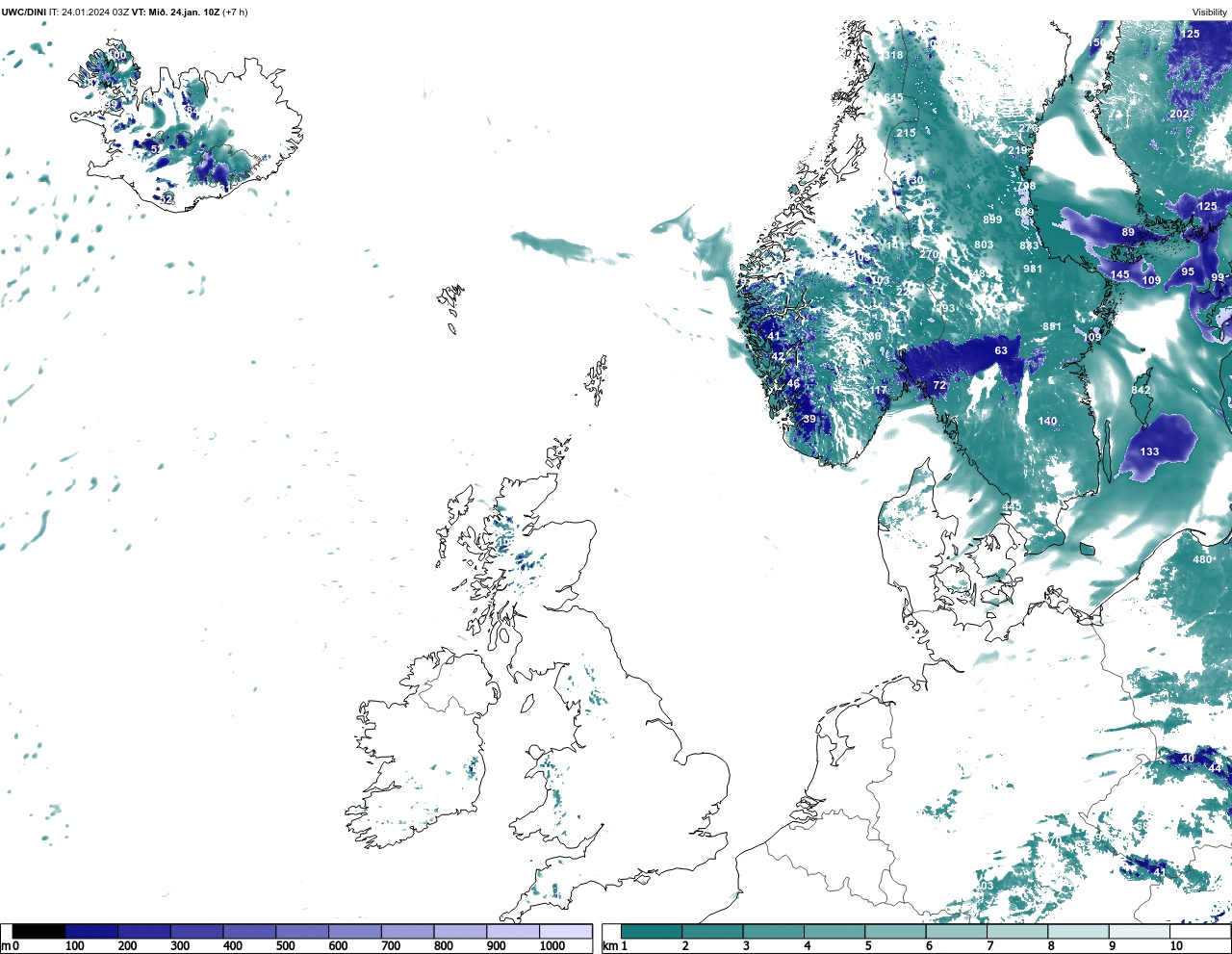Screen dimensions: 1232x954
Task: Click the '803' visibility value
Action: point(984,245)
